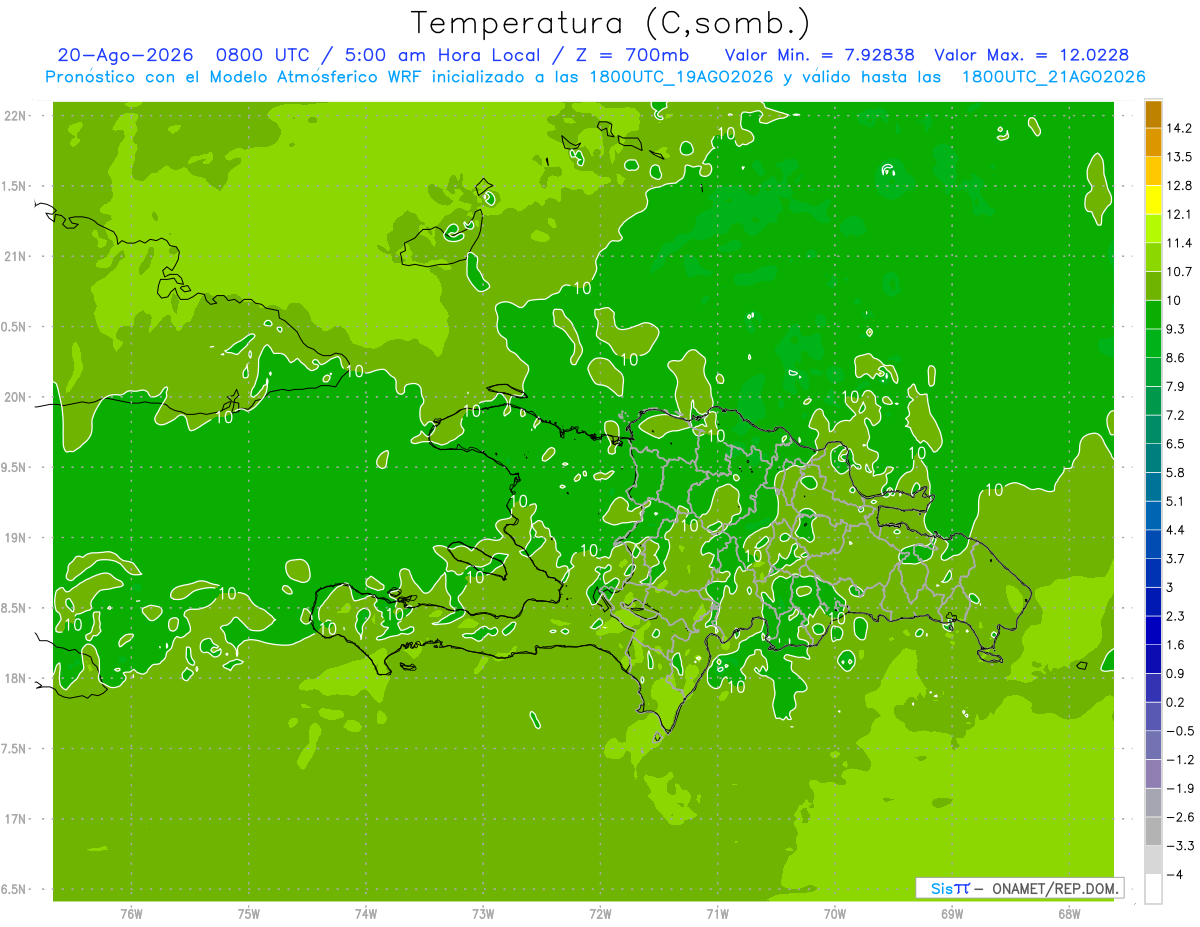This screenshot has width=1200, height=927.
Task: Click the colorbar label '-1.9'
Action: [1178, 788]
